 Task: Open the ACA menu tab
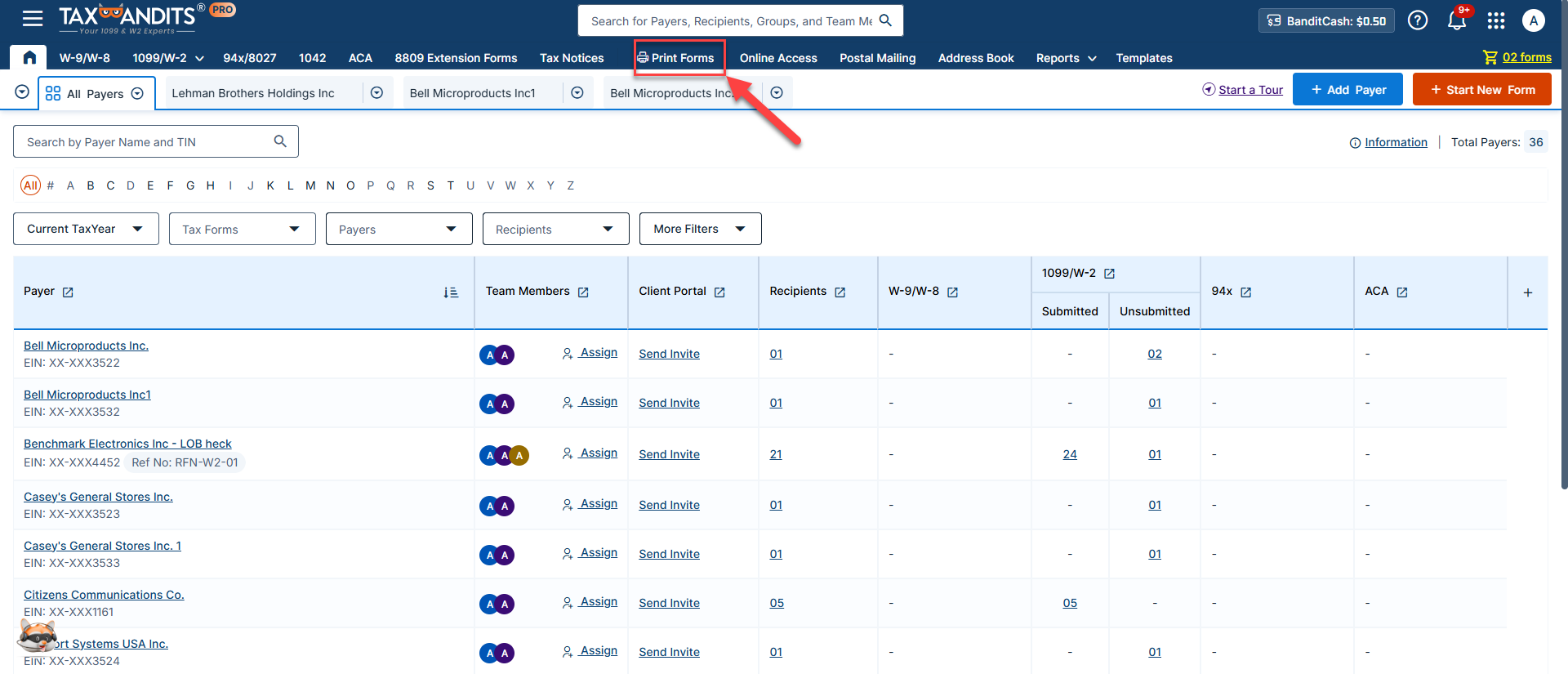pos(360,58)
